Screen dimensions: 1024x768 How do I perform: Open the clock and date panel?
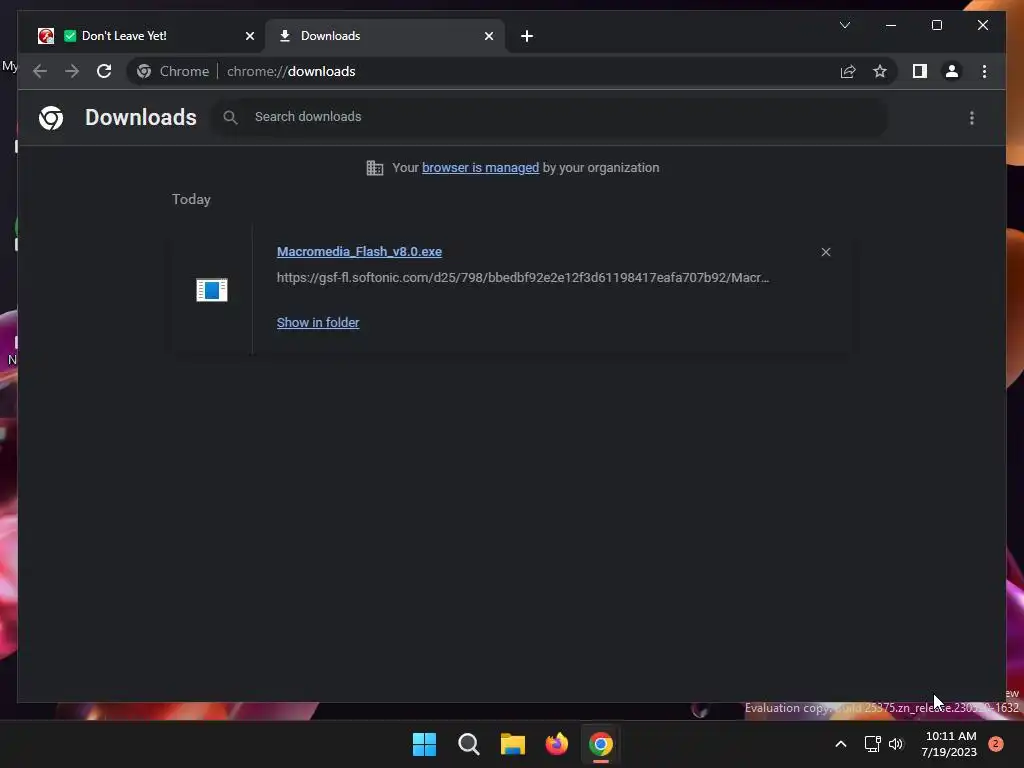pyautogui.click(x=950, y=744)
